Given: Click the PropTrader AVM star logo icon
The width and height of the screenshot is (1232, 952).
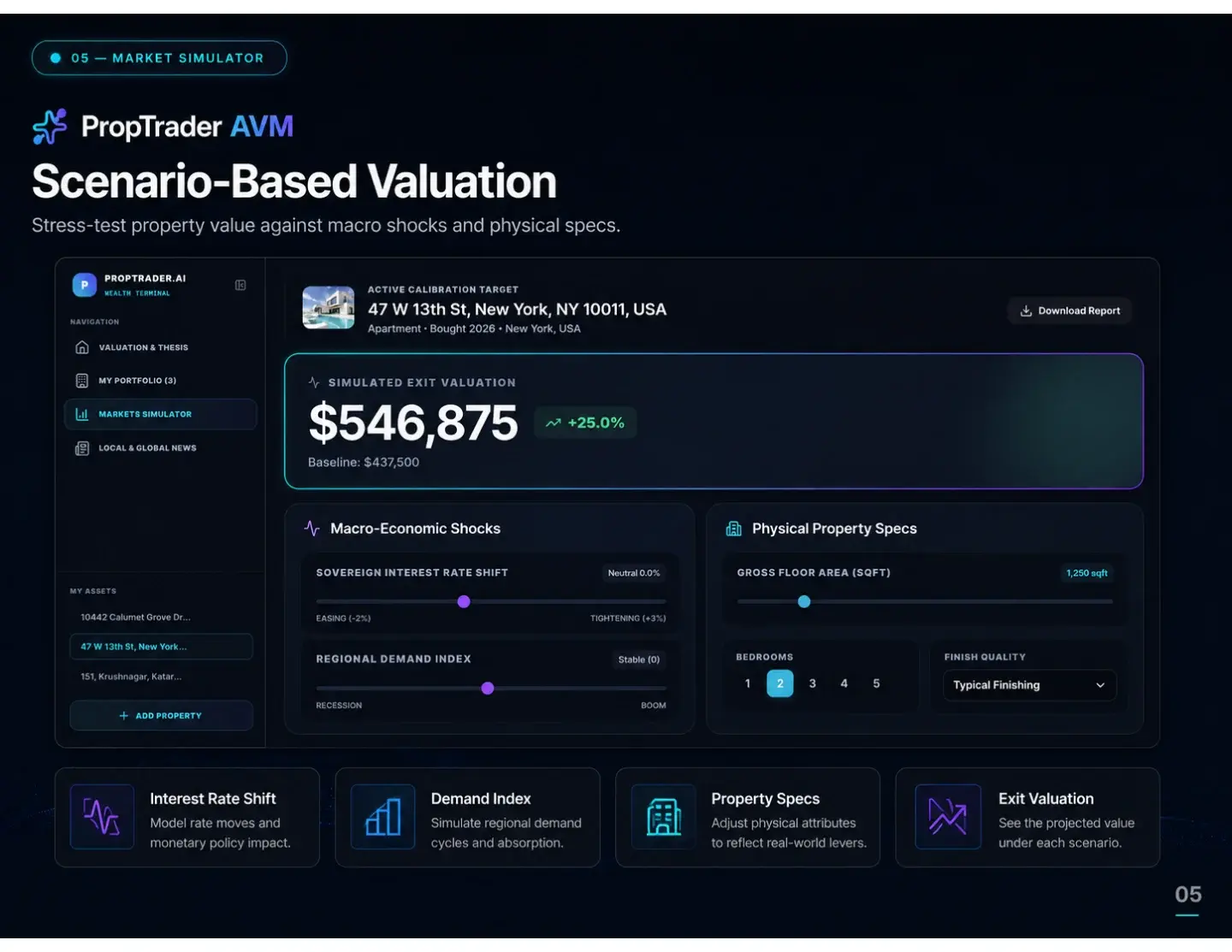Looking at the screenshot, I should point(50,127).
